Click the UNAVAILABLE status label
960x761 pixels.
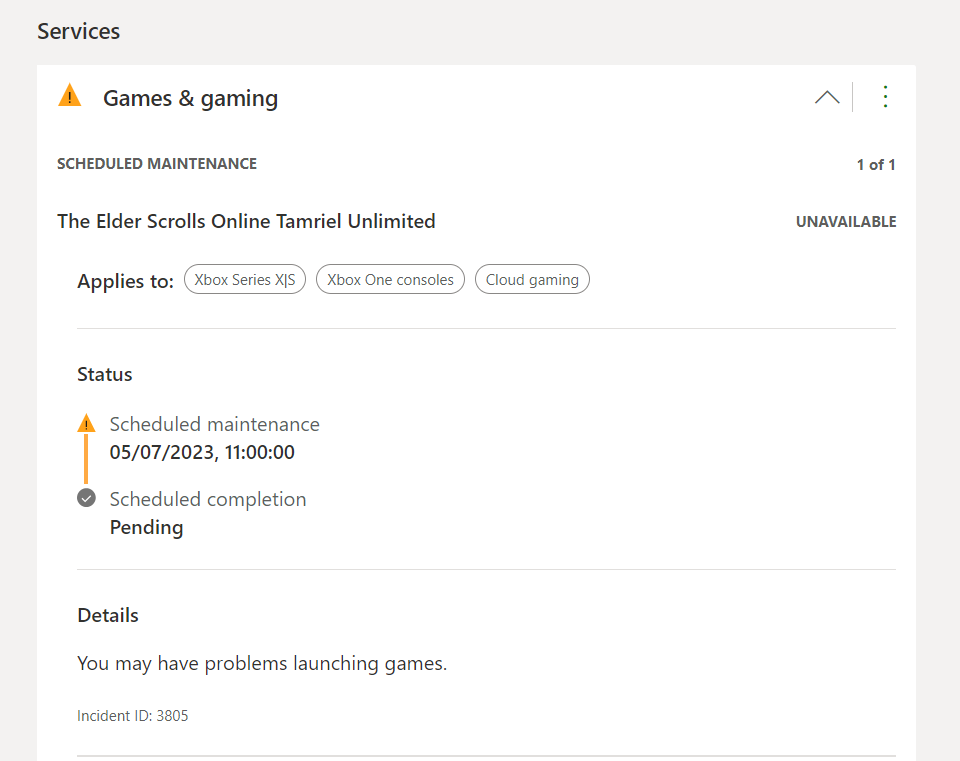(846, 222)
